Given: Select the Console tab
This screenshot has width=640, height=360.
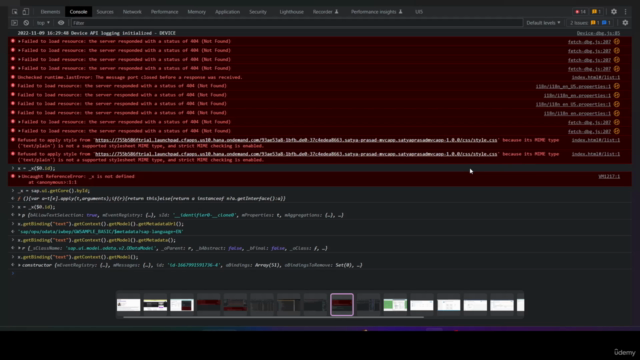Looking at the screenshot, I should tap(78, 12).
